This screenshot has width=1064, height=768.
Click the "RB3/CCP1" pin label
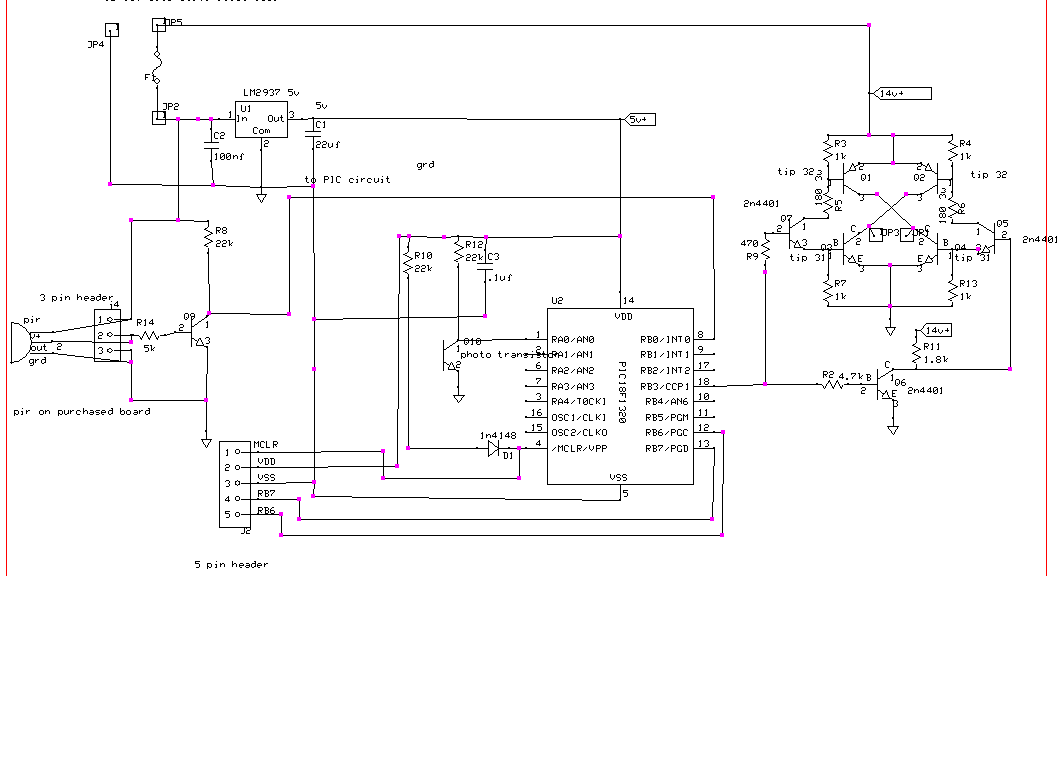665,387
